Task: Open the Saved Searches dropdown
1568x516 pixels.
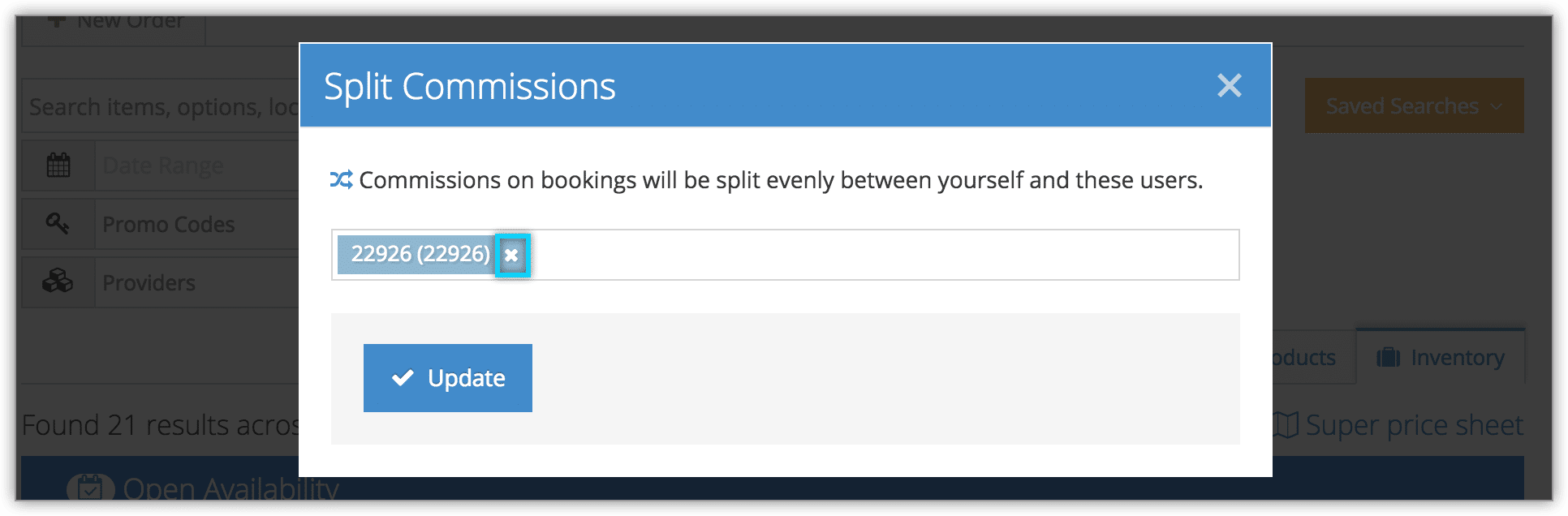Action: point(1413,106)
